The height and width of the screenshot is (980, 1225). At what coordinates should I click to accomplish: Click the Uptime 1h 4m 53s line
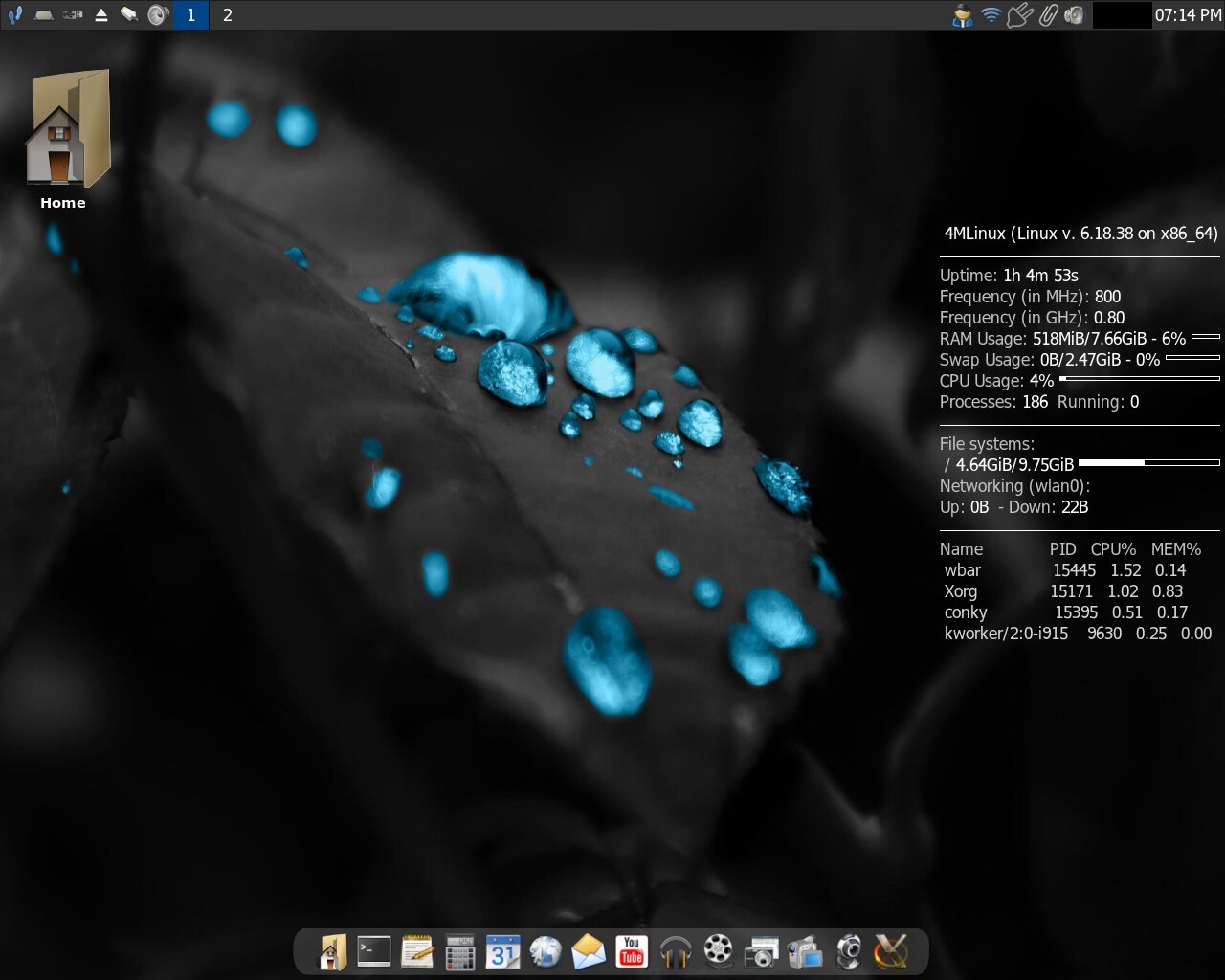tap(1009, 276)
